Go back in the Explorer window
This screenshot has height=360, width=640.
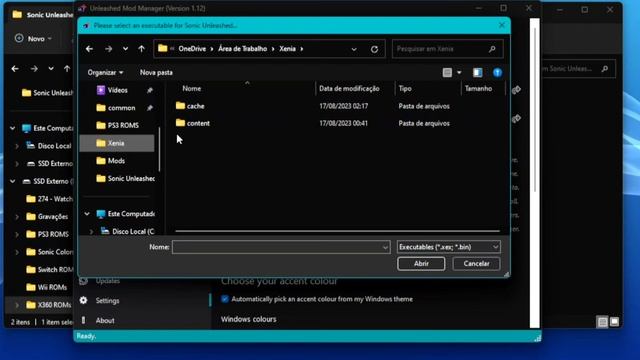[15, 69]
